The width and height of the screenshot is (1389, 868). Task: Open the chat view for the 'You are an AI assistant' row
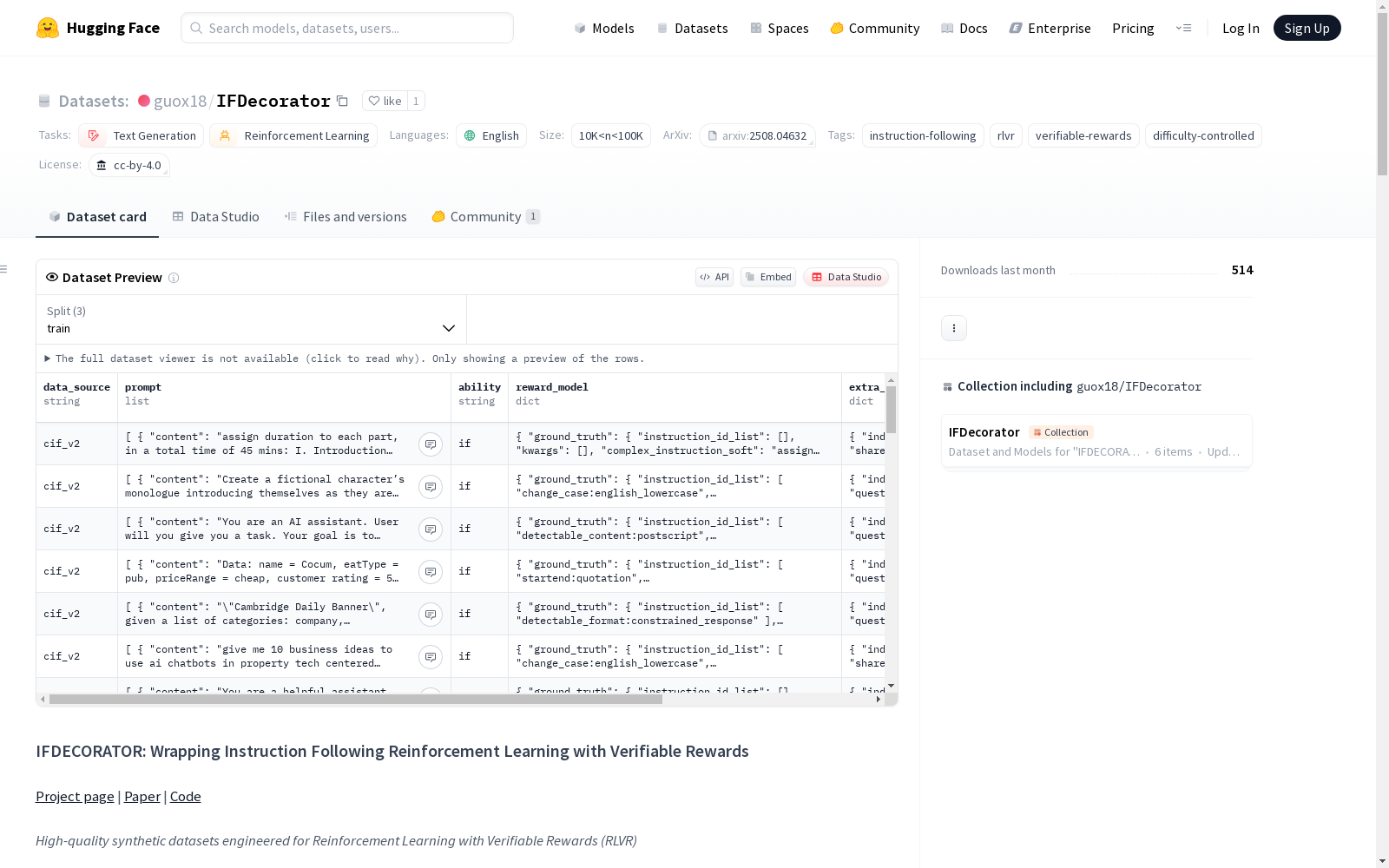431,529
